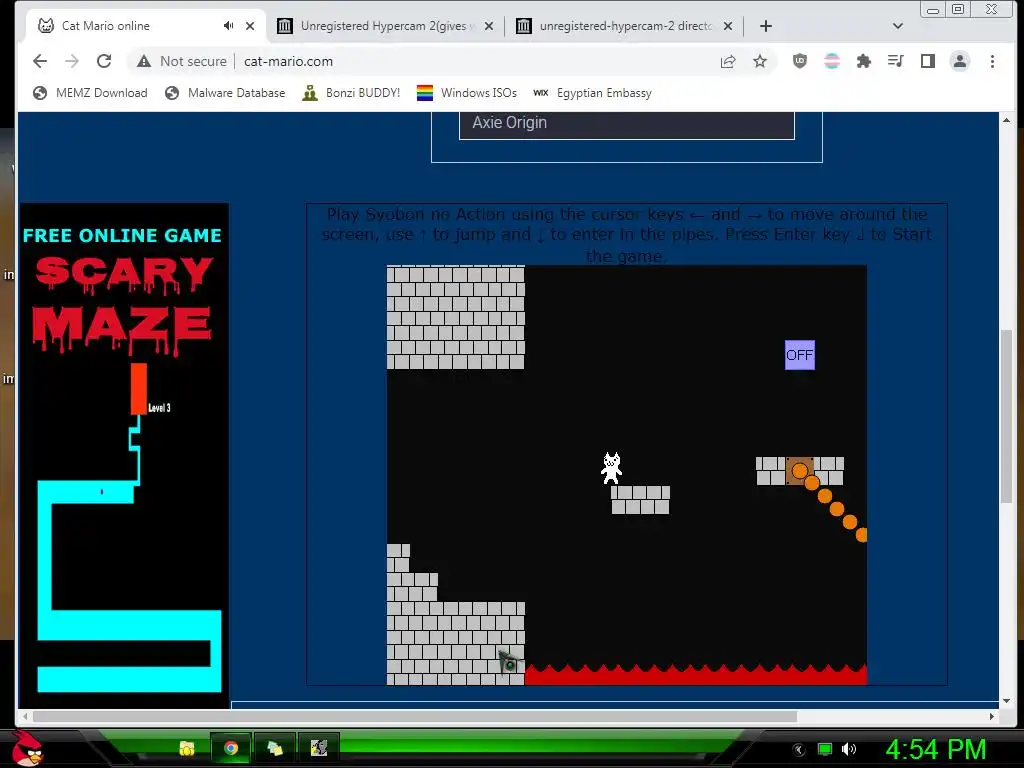This screenshot has width=1024, height=768.
Task: Click the horizontal scrollbar thumb
Action: coord(415,716)
